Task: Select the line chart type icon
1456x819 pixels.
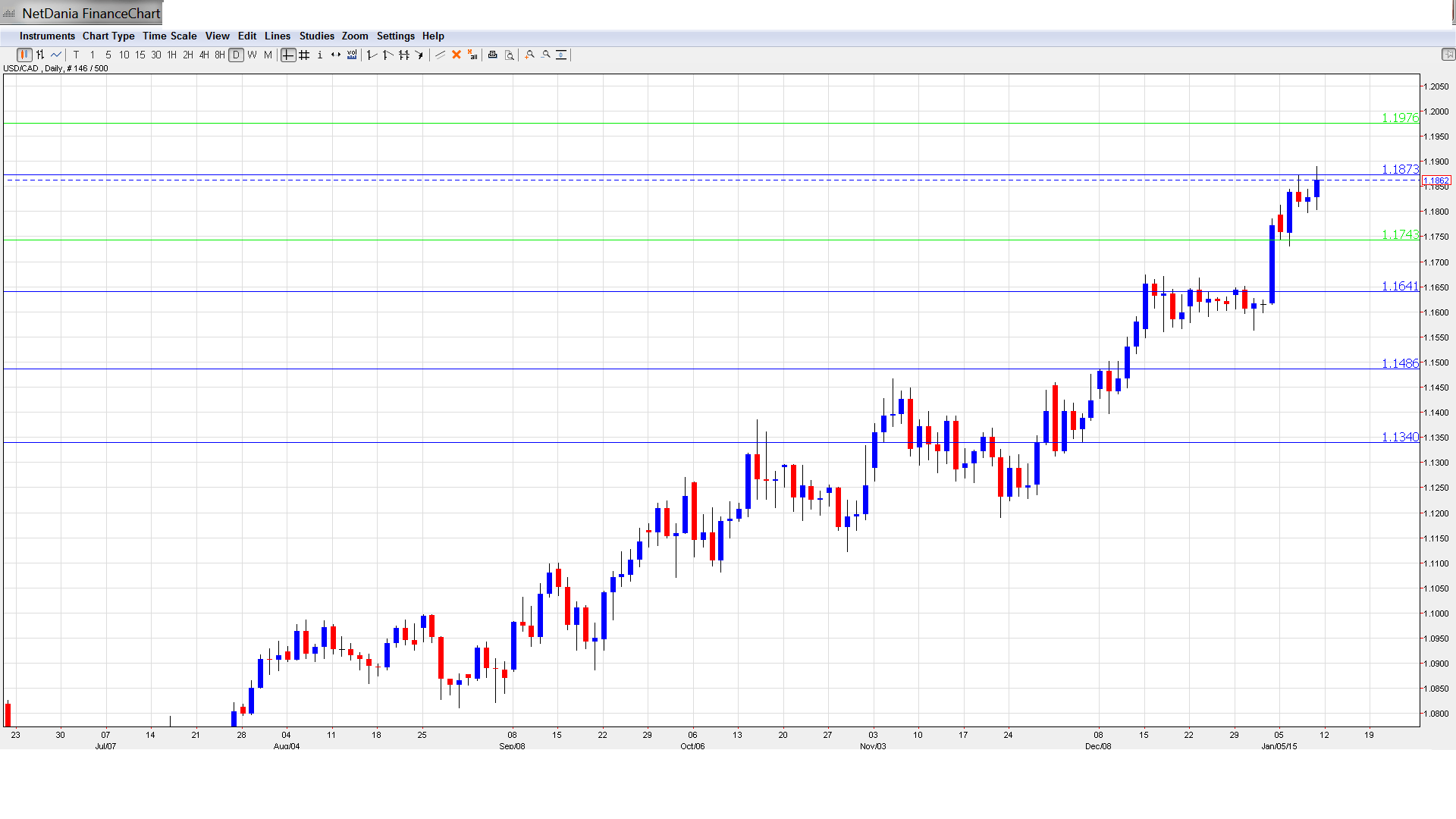Action: pos(56,55)
